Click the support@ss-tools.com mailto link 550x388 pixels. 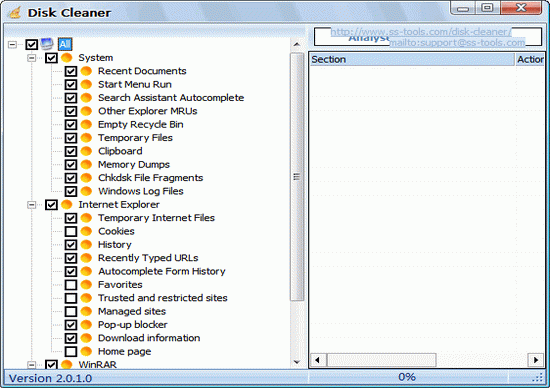457,42
